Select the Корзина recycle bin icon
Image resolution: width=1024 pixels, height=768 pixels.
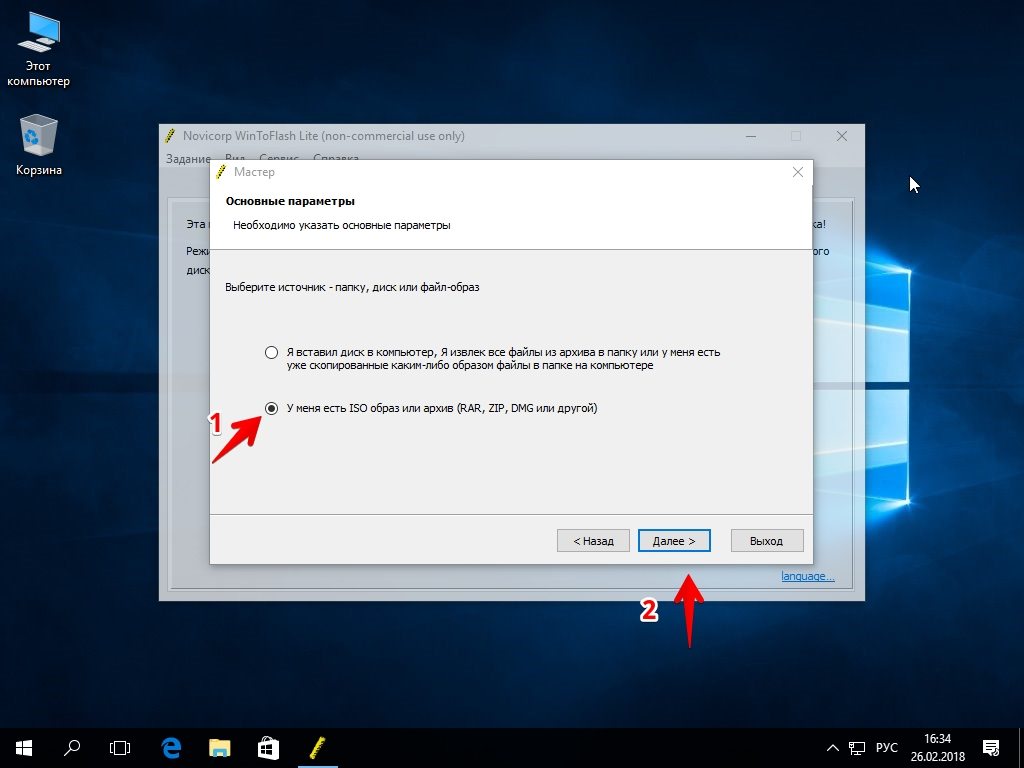(39, 145)
